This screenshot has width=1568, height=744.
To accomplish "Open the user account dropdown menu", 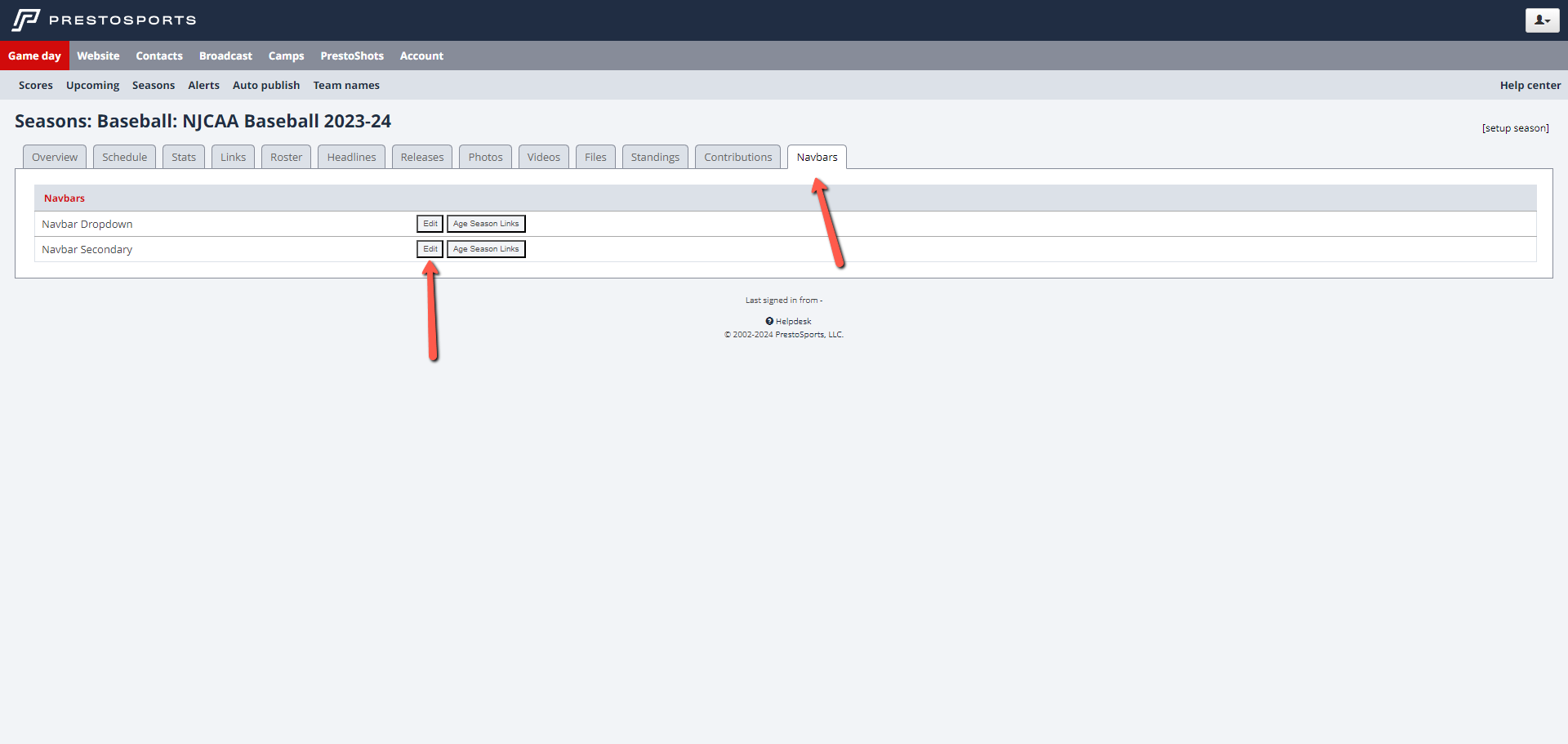I will 1542,20.
